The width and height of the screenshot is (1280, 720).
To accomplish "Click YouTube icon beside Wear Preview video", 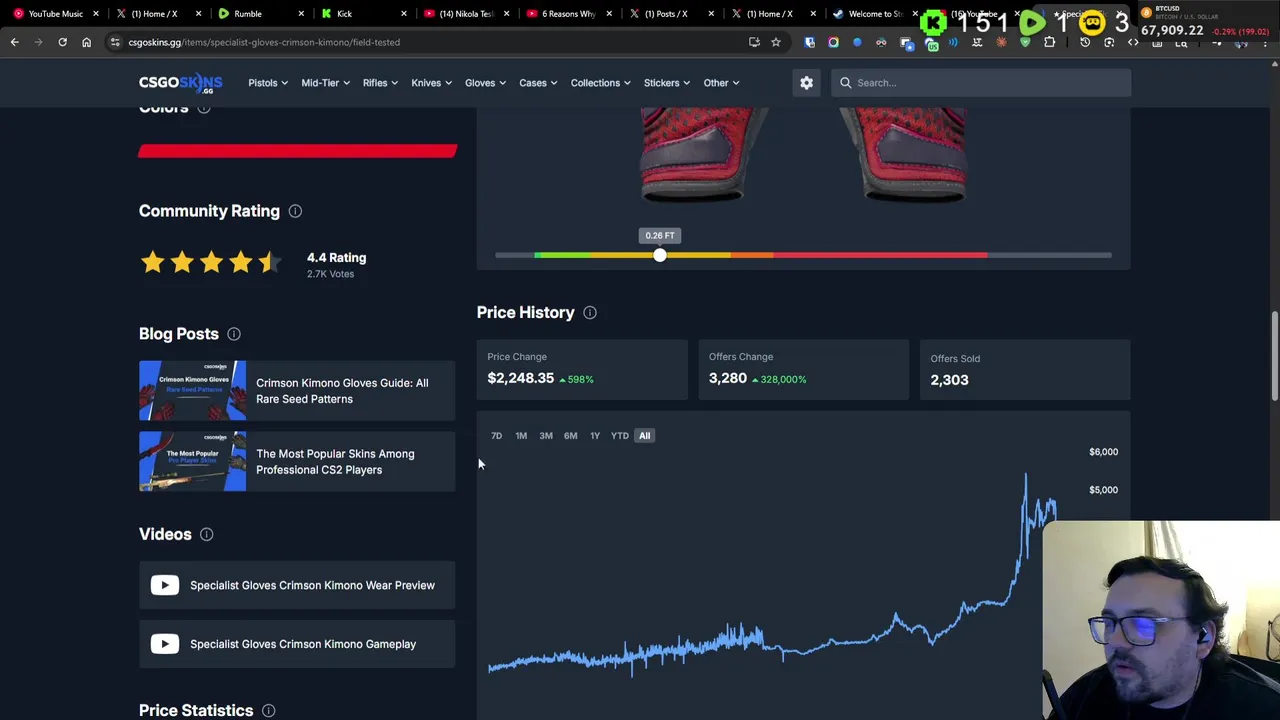I will [x=165, y=585].
